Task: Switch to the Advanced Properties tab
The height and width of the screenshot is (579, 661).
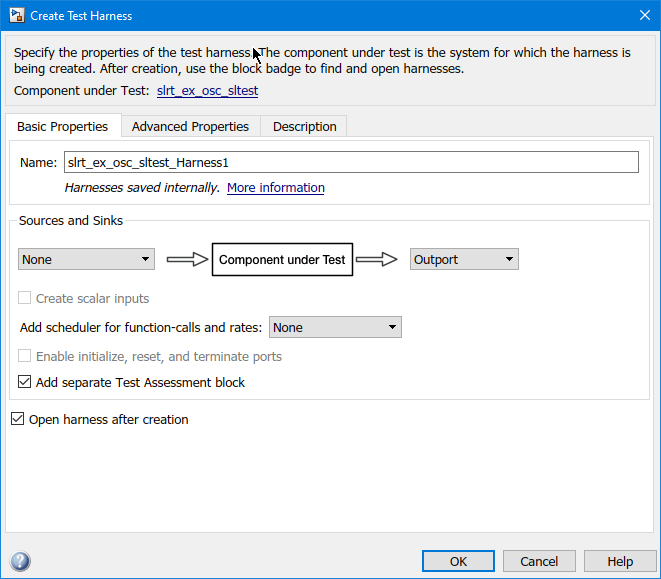Action: (x=190, y=126)
